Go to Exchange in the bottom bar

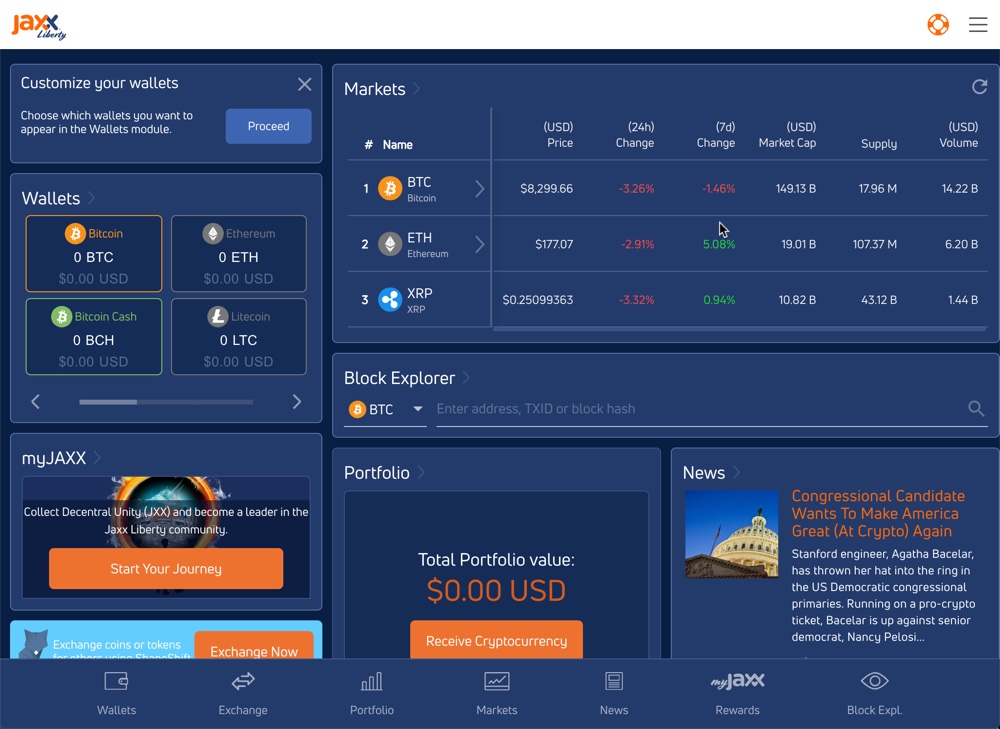[x=243, y=693]
